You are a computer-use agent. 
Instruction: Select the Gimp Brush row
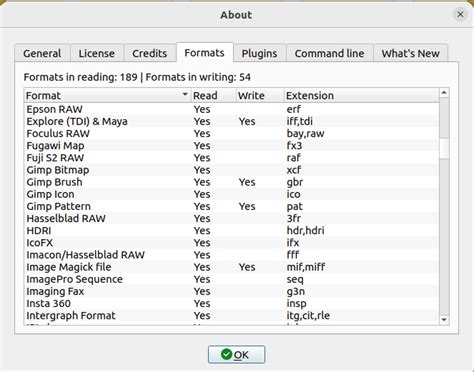tap(232, 182)
